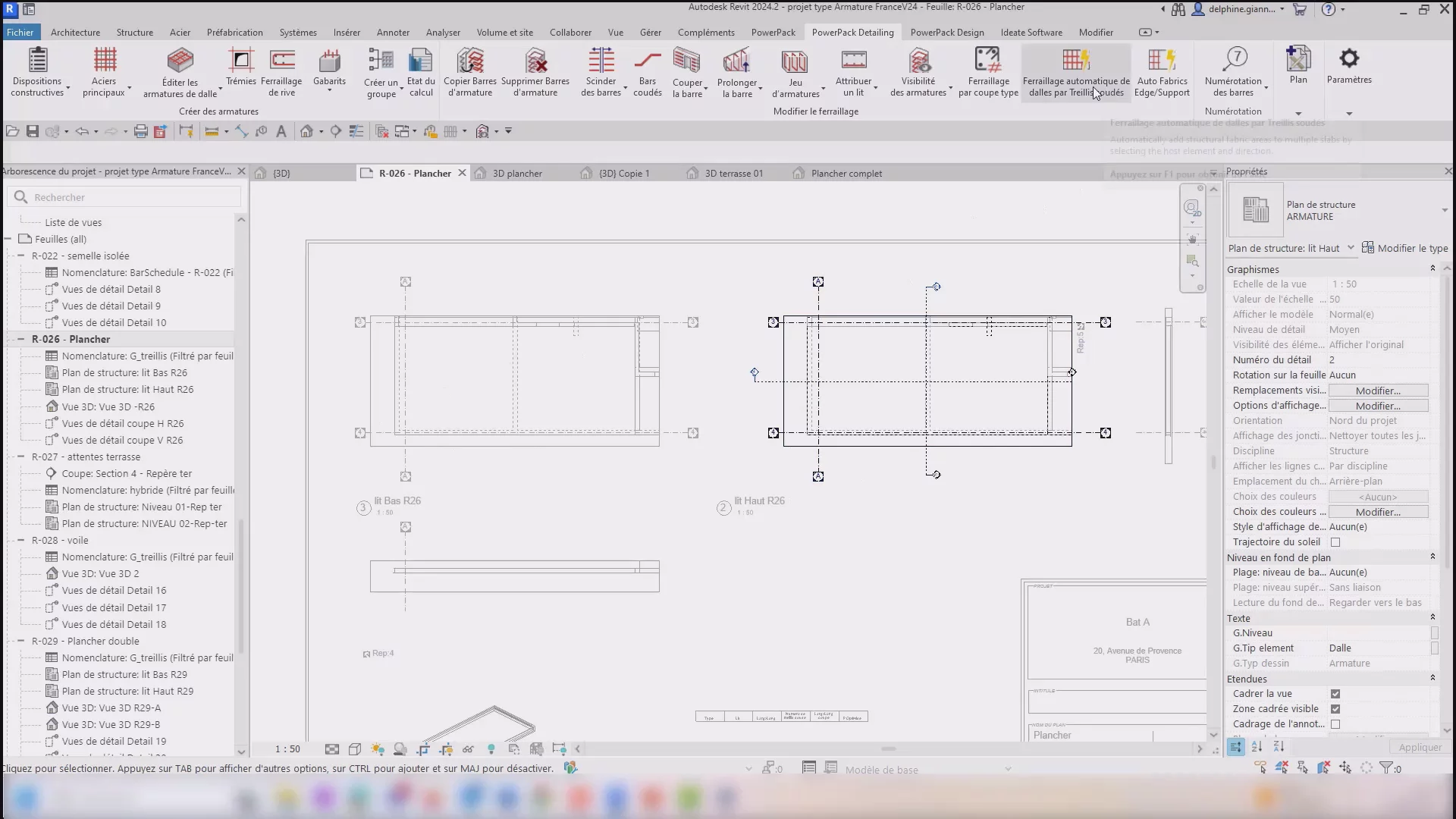Select Vue 3D: Vue 3D -R26
This screenshot has width=1456, height=819.
(108, 406)
